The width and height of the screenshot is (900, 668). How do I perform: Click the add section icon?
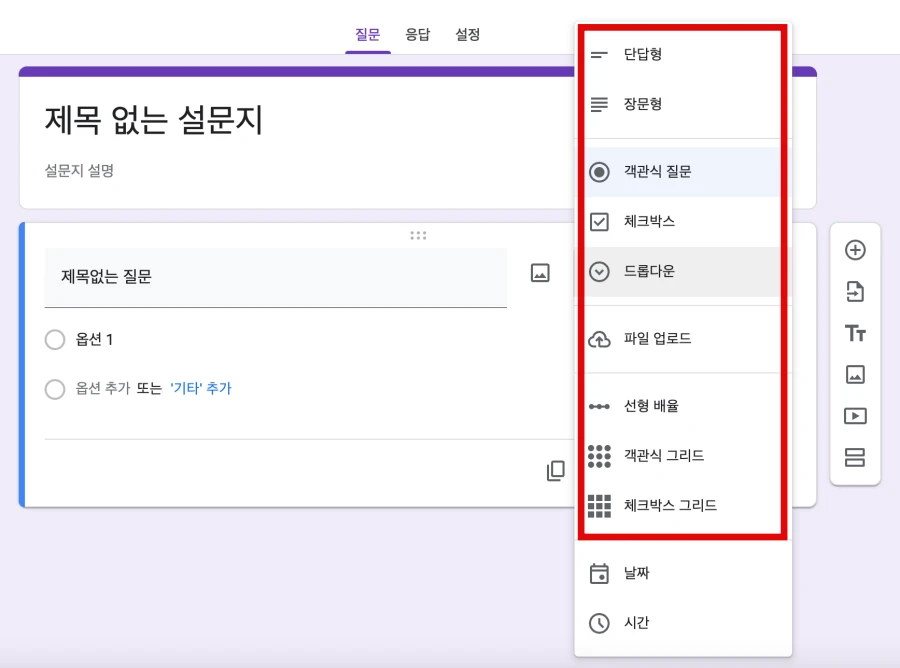(855, 460)
